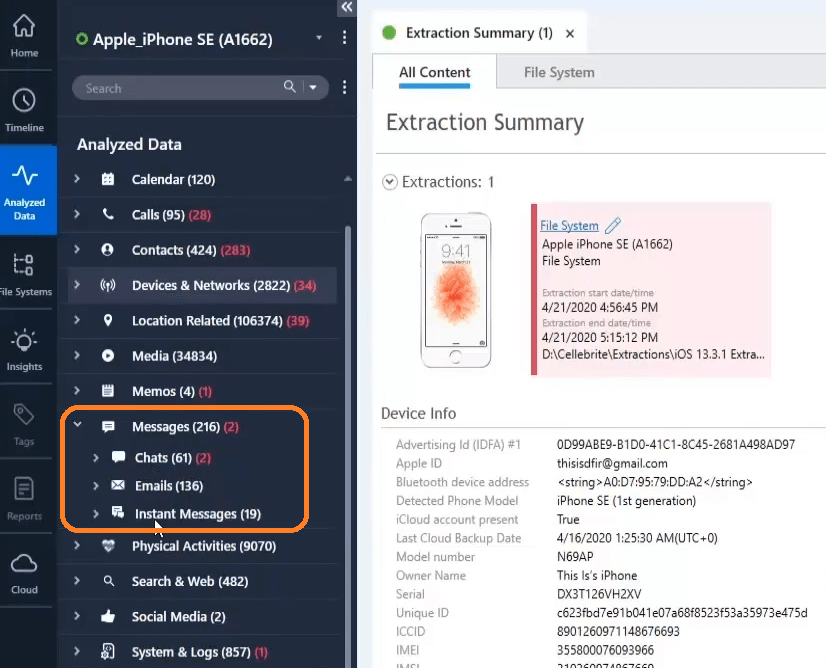Viewport: 826px width, 668px height.
Task: Click the Calls phone icon
Action: coord(107,214)
